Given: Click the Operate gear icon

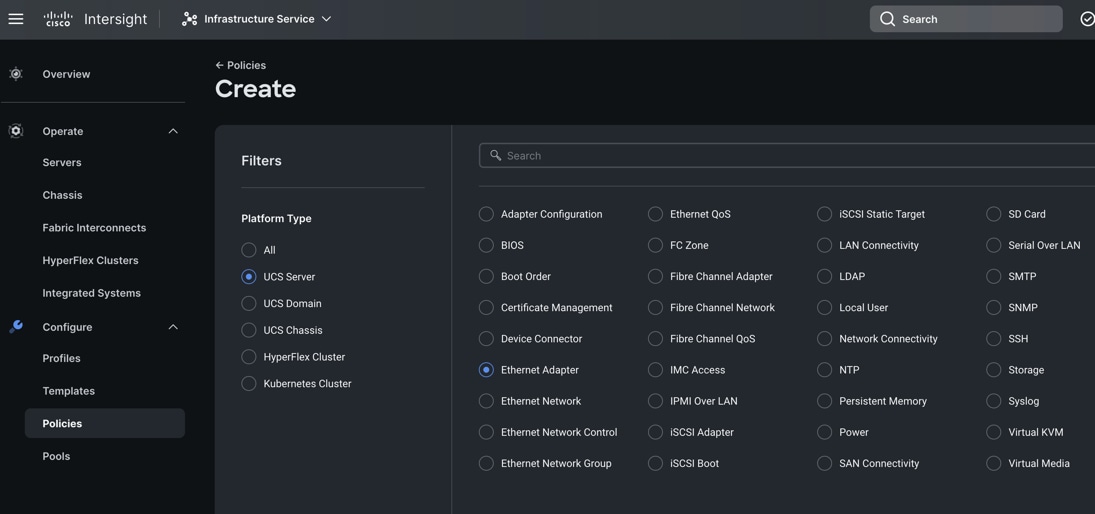Looking at the screenshot, I should (x=16, y=131).
